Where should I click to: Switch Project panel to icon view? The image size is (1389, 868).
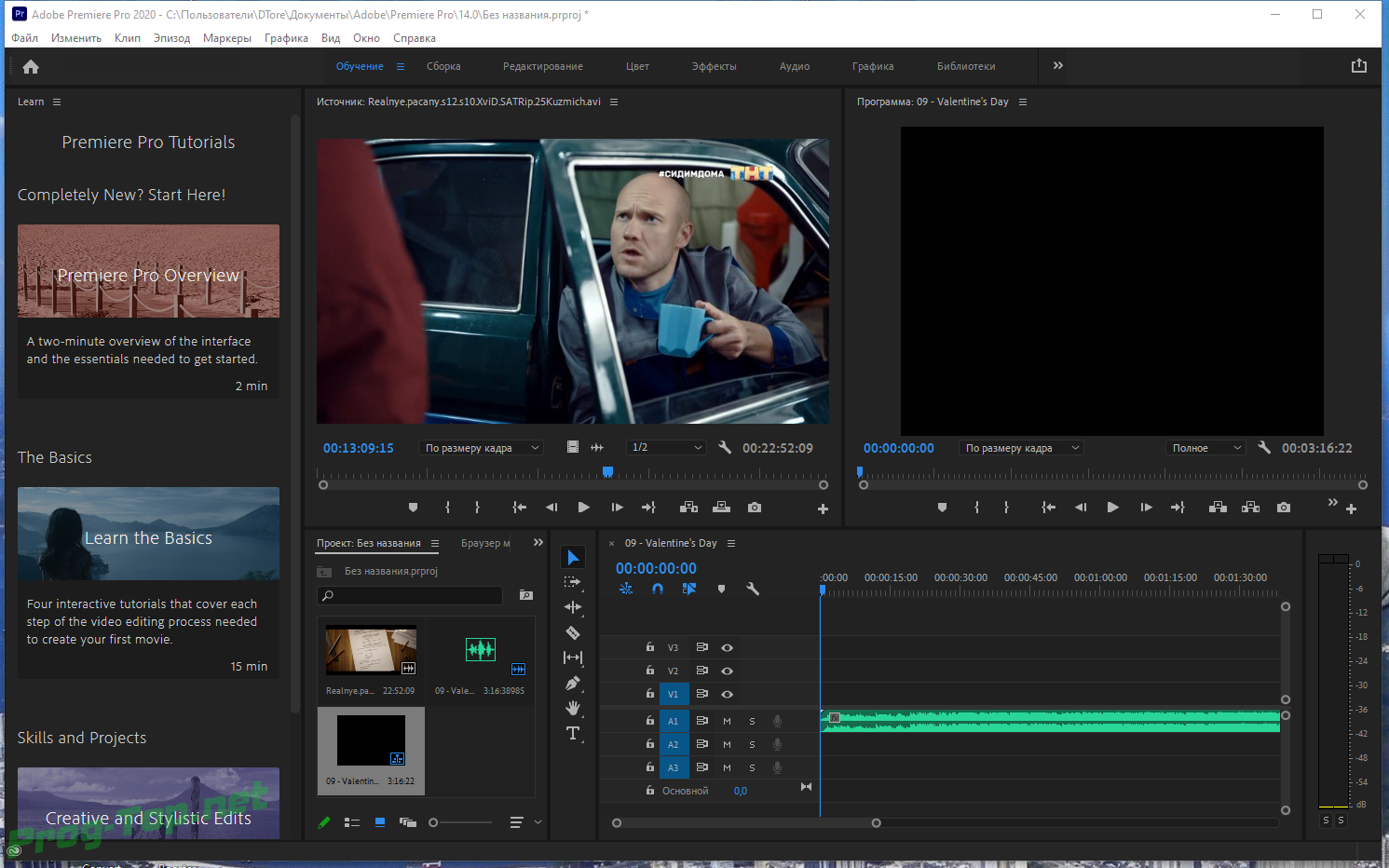coord(380,822)
